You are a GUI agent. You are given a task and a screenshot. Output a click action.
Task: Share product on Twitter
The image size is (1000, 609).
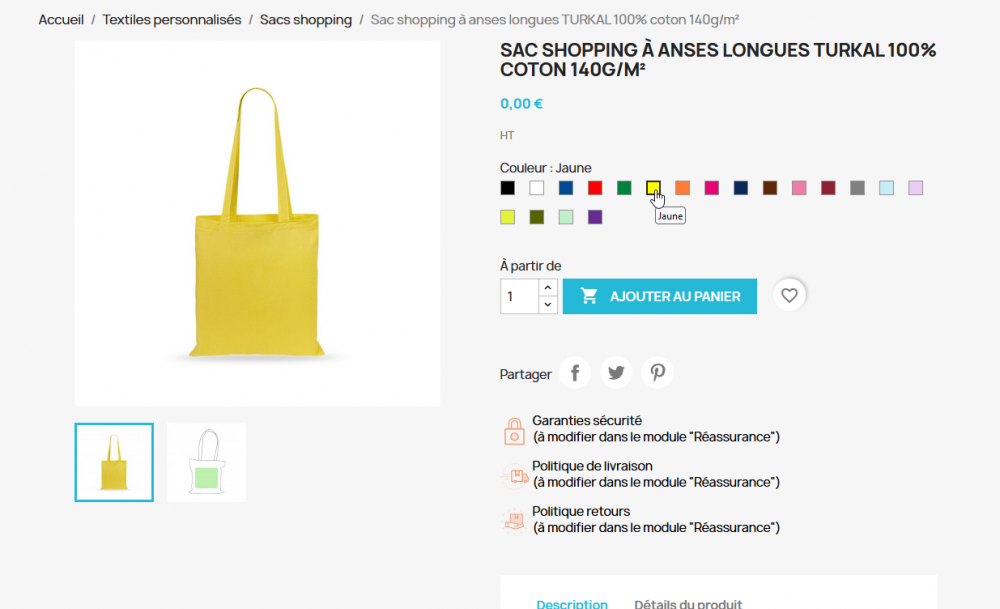(x=616, y=374)
